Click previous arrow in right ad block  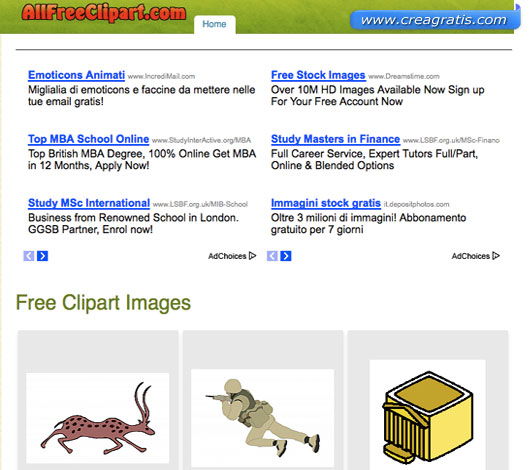pyautogui.click(x=272, y=256)
